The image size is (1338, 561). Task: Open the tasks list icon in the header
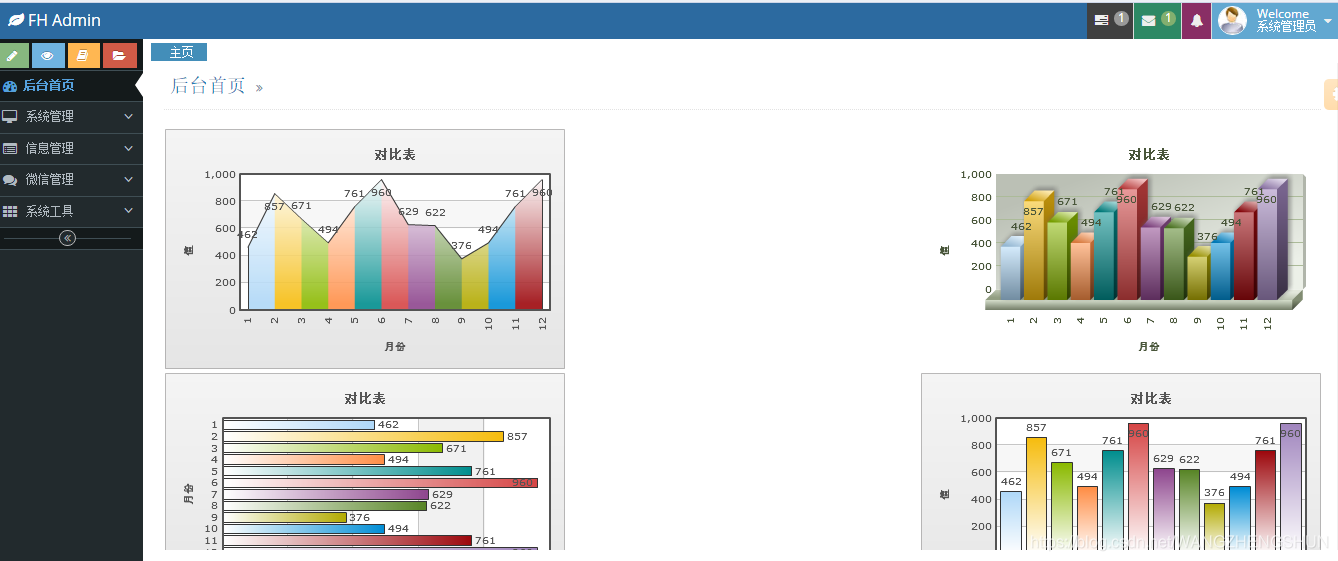point(1101,20)
